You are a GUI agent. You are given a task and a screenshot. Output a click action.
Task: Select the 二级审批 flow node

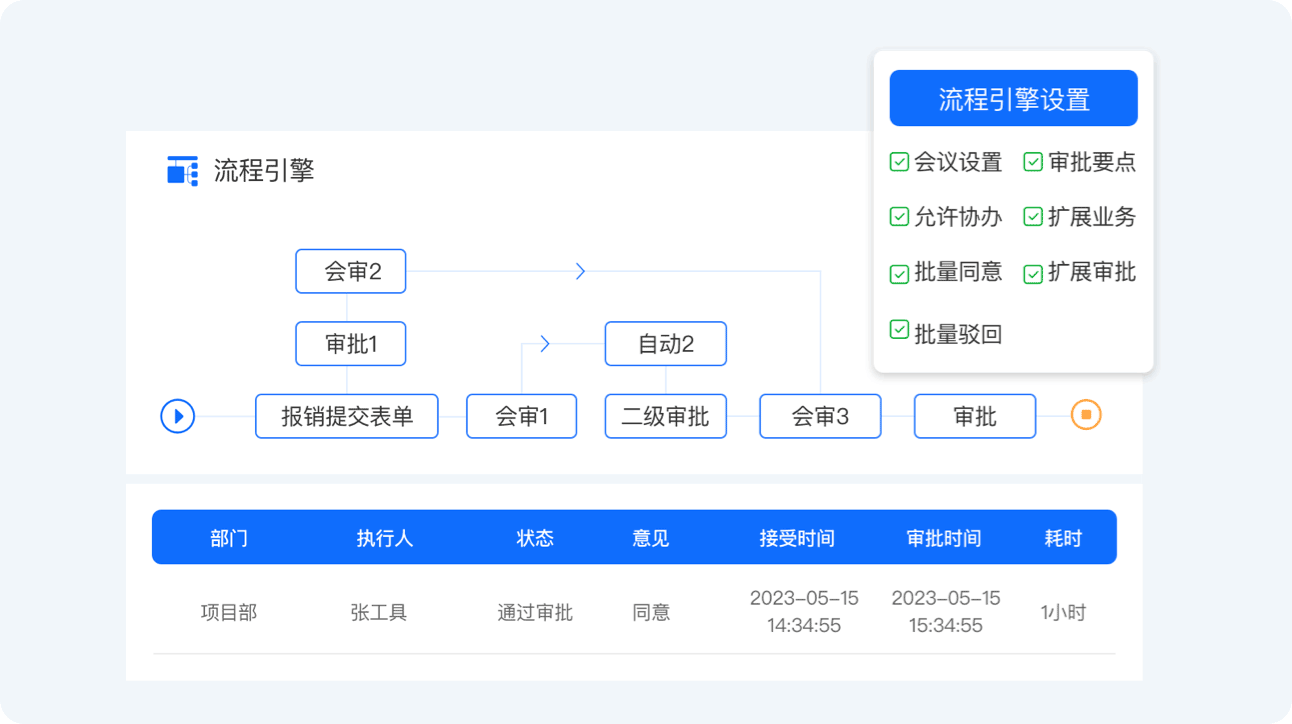[x=665, y=417]
